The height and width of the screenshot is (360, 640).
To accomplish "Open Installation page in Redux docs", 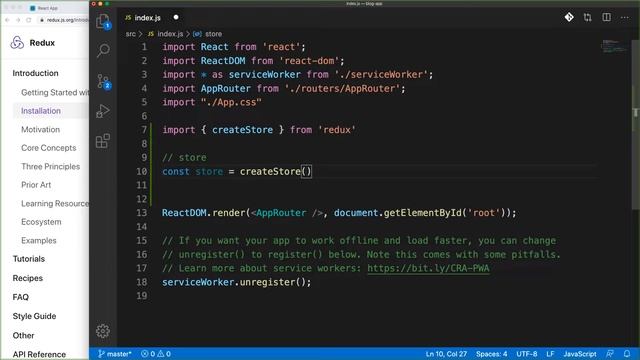I will click(41, 111).
